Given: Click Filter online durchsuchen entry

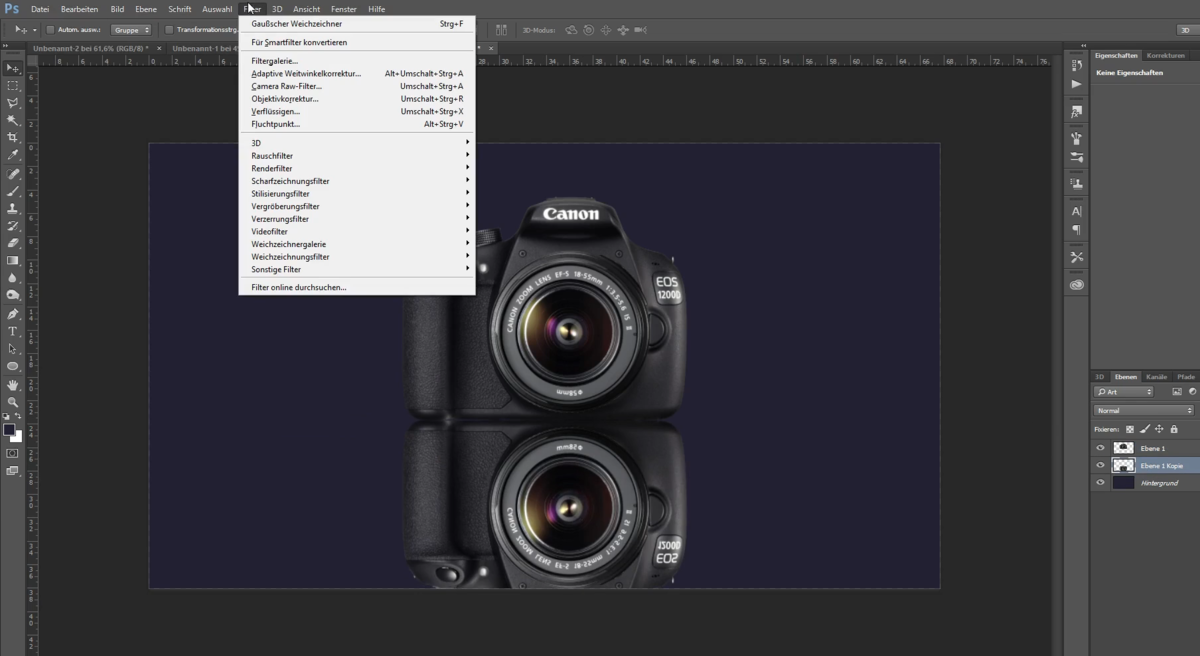Looking at the screenshot, I should click(x=296, y=287).
